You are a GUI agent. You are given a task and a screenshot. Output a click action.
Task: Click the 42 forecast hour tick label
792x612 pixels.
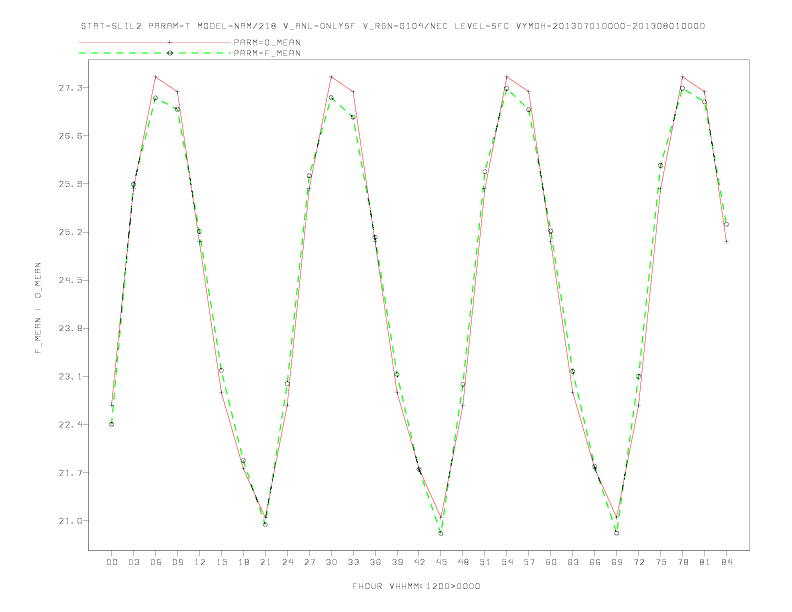[x=419, y=562]
